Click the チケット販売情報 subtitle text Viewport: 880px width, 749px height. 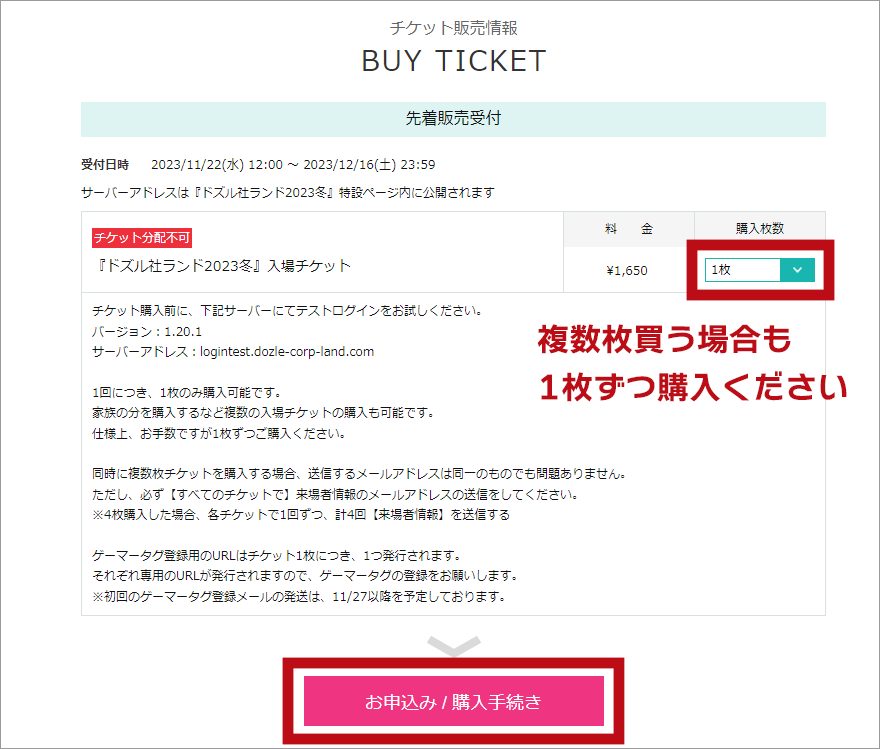tap(453, 27)
